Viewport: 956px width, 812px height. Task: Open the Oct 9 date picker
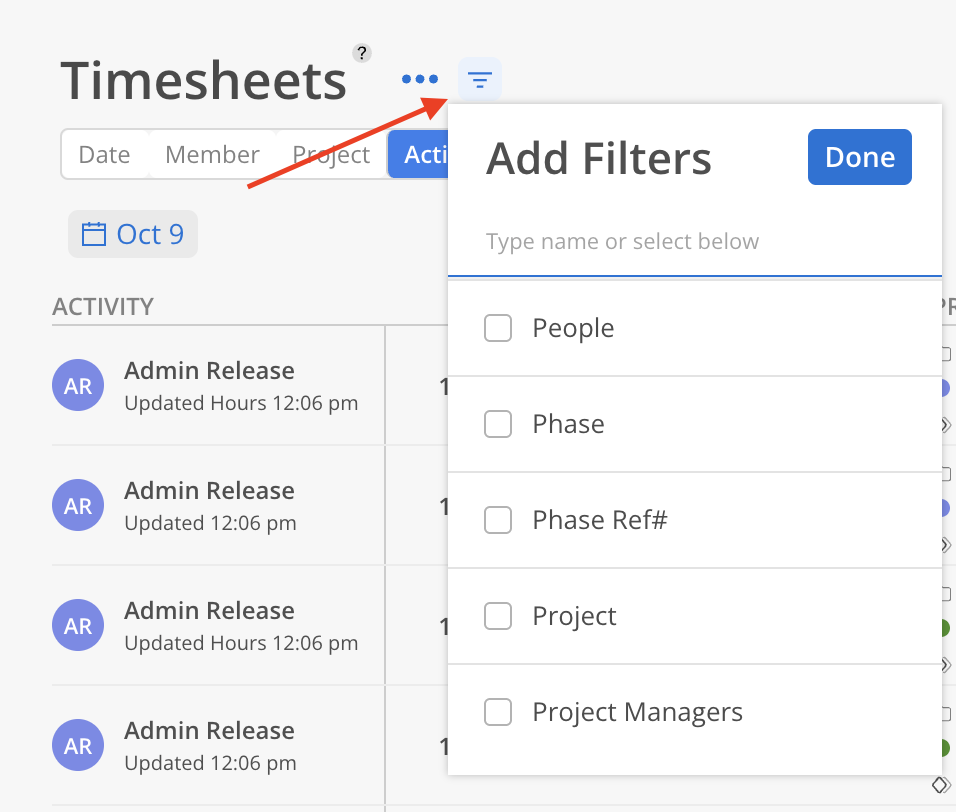coord(149,234)
